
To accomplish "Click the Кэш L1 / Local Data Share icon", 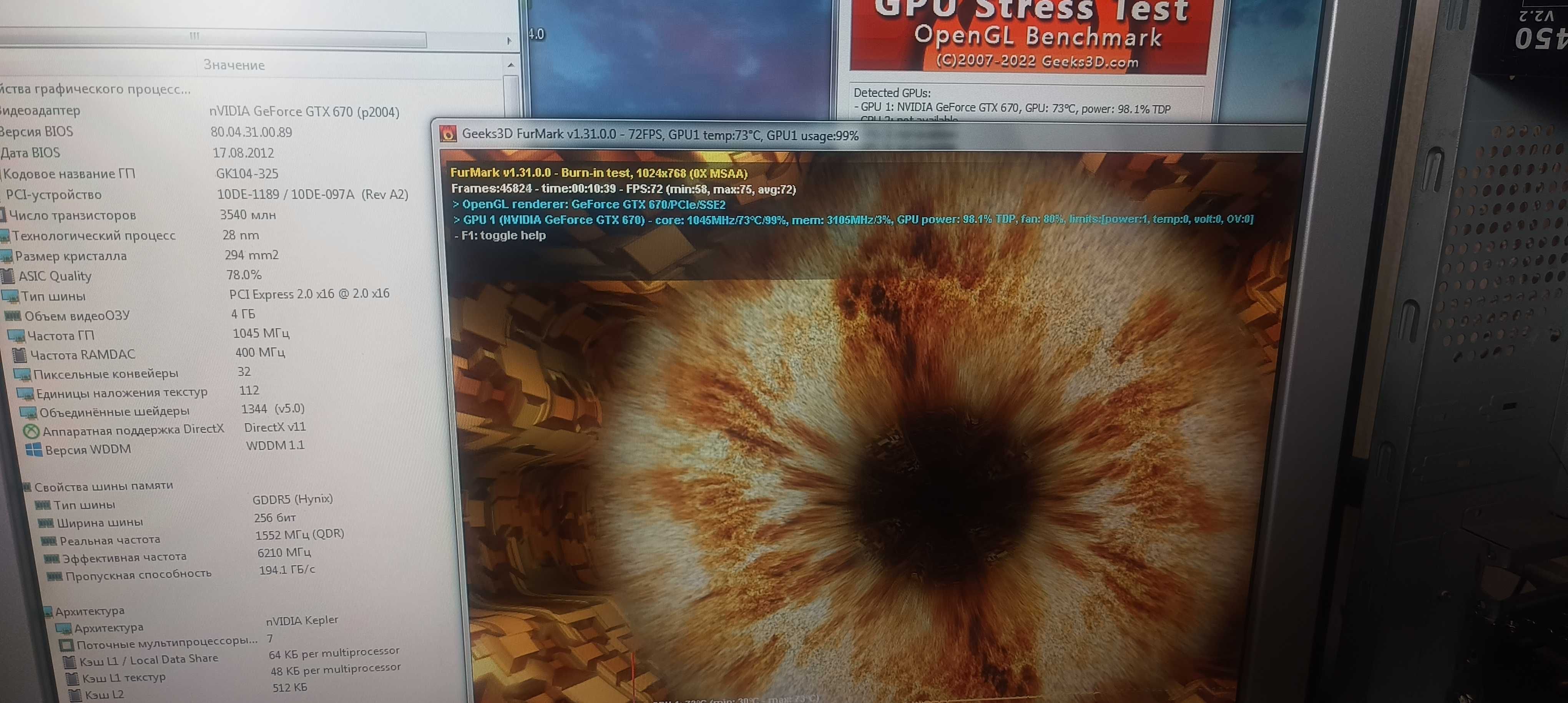I will pyautogui.click(x=70, y=662).
